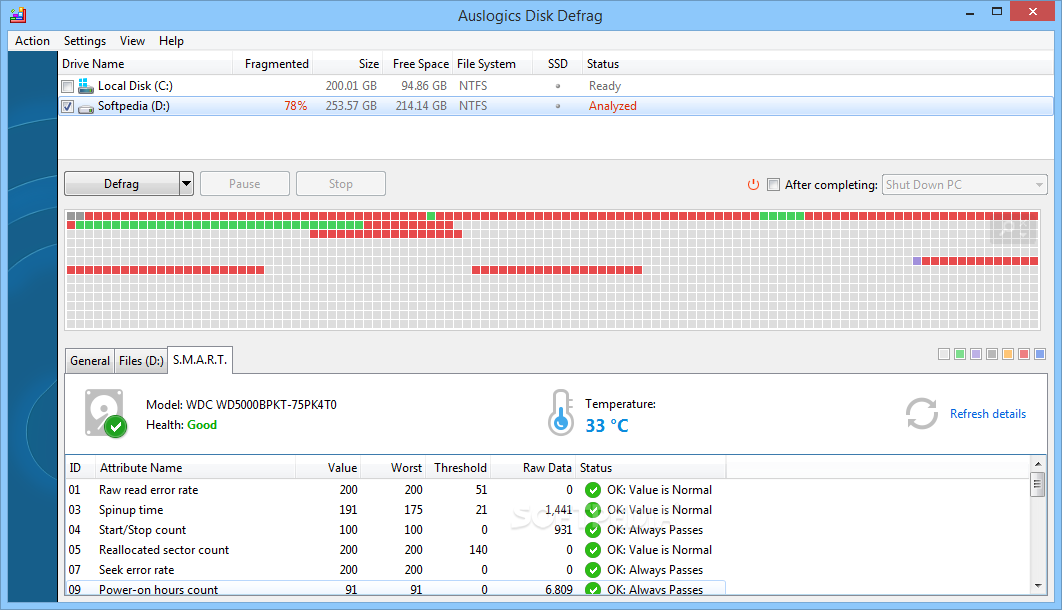This screenshot has width=1062, height=610.
Task: Switch to the General tab
Action: (x=89, y=361)
